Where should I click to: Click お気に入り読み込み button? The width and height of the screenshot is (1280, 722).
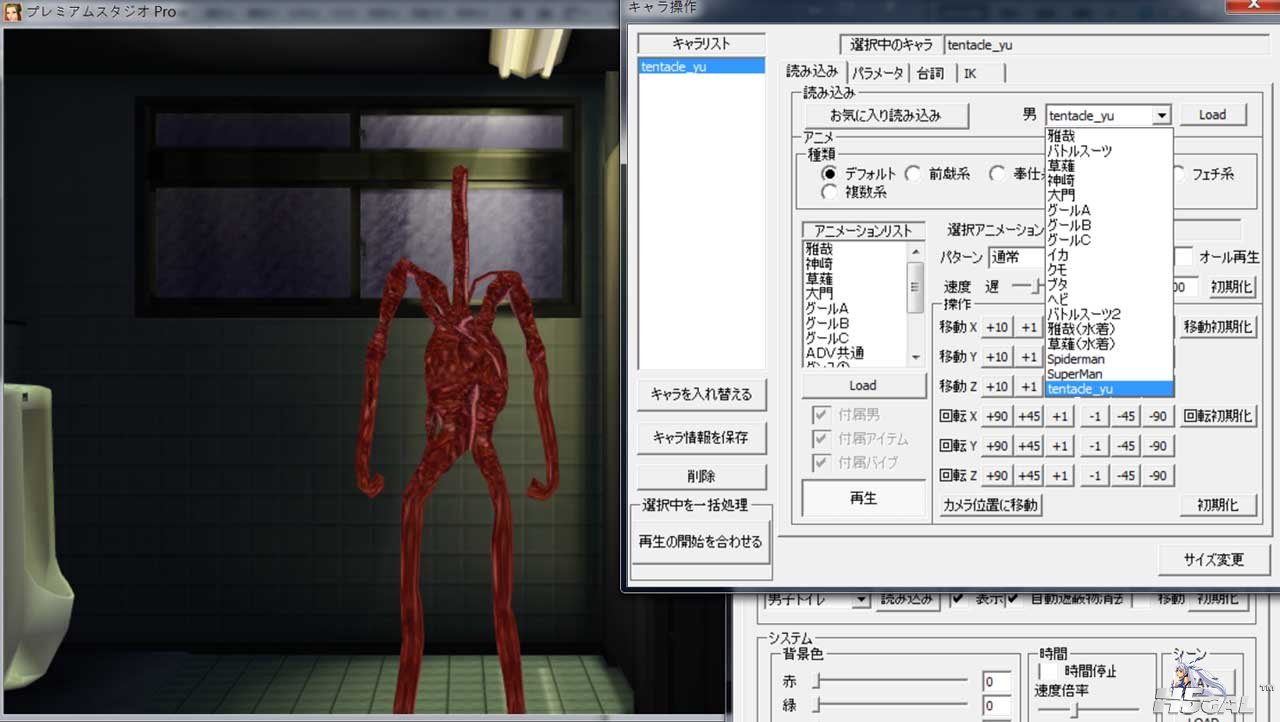(x=885, y=115)
